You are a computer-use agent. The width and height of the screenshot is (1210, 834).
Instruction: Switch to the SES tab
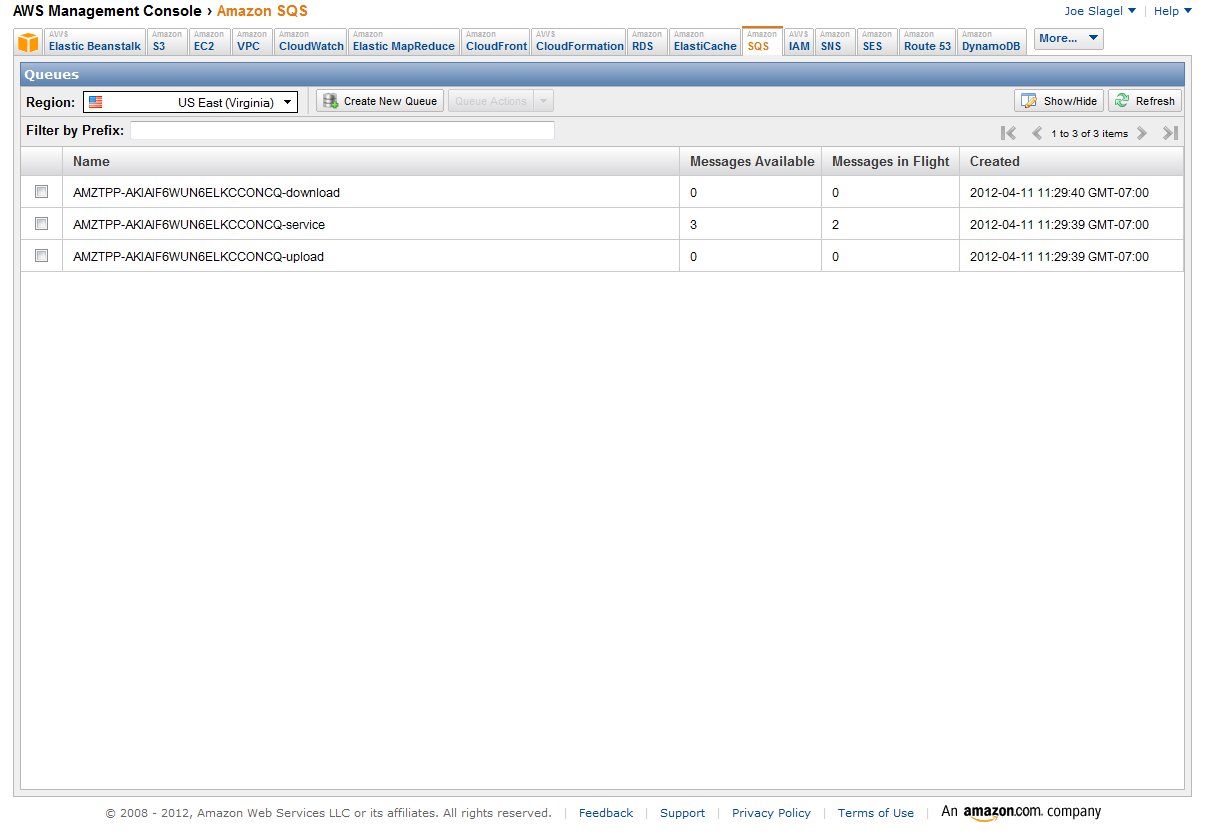click(x=878, y=42)
